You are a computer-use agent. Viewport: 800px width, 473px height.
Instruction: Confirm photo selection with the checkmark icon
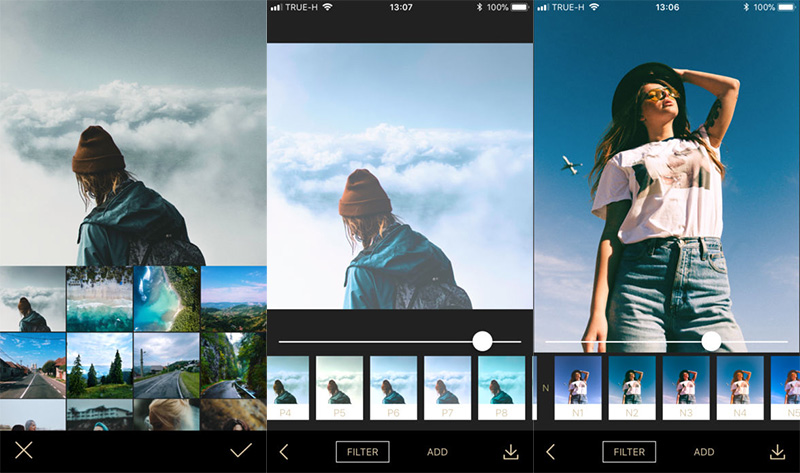(x=240, y=450)
